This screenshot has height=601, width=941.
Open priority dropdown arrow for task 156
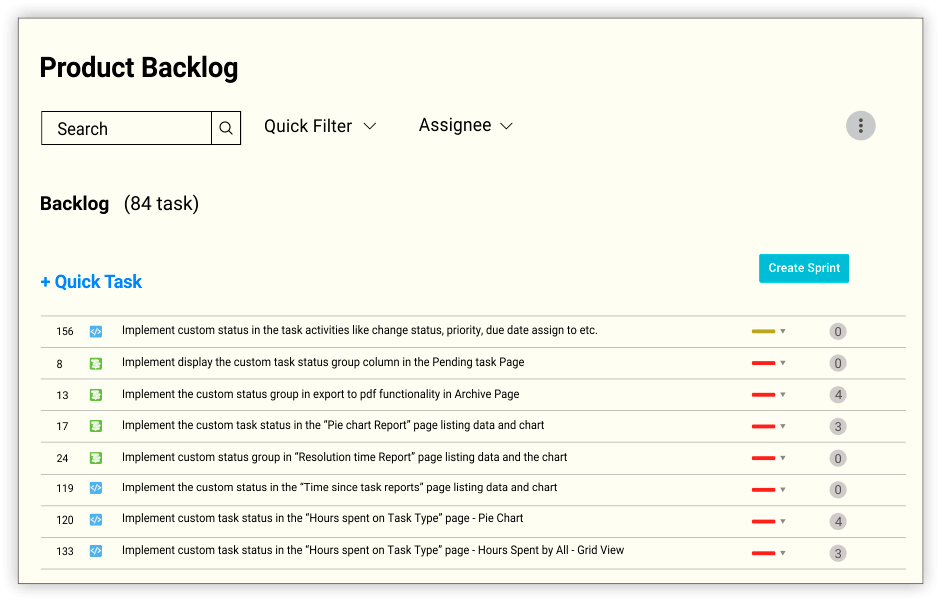tap(783, 331)
